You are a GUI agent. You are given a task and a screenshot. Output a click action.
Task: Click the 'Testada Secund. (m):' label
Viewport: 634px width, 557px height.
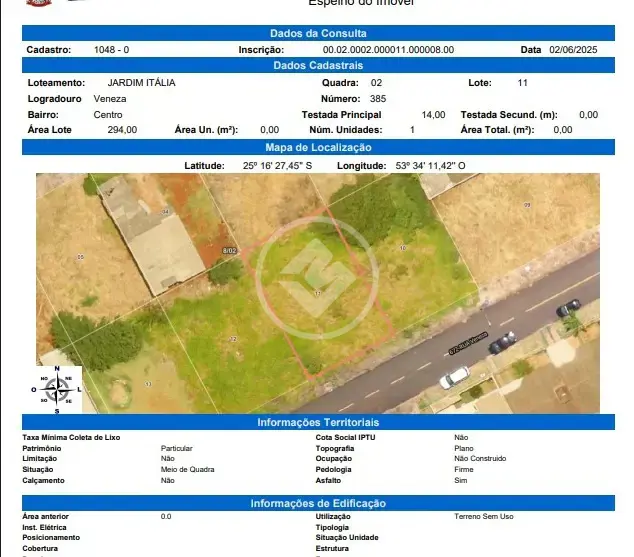point(509,115)
